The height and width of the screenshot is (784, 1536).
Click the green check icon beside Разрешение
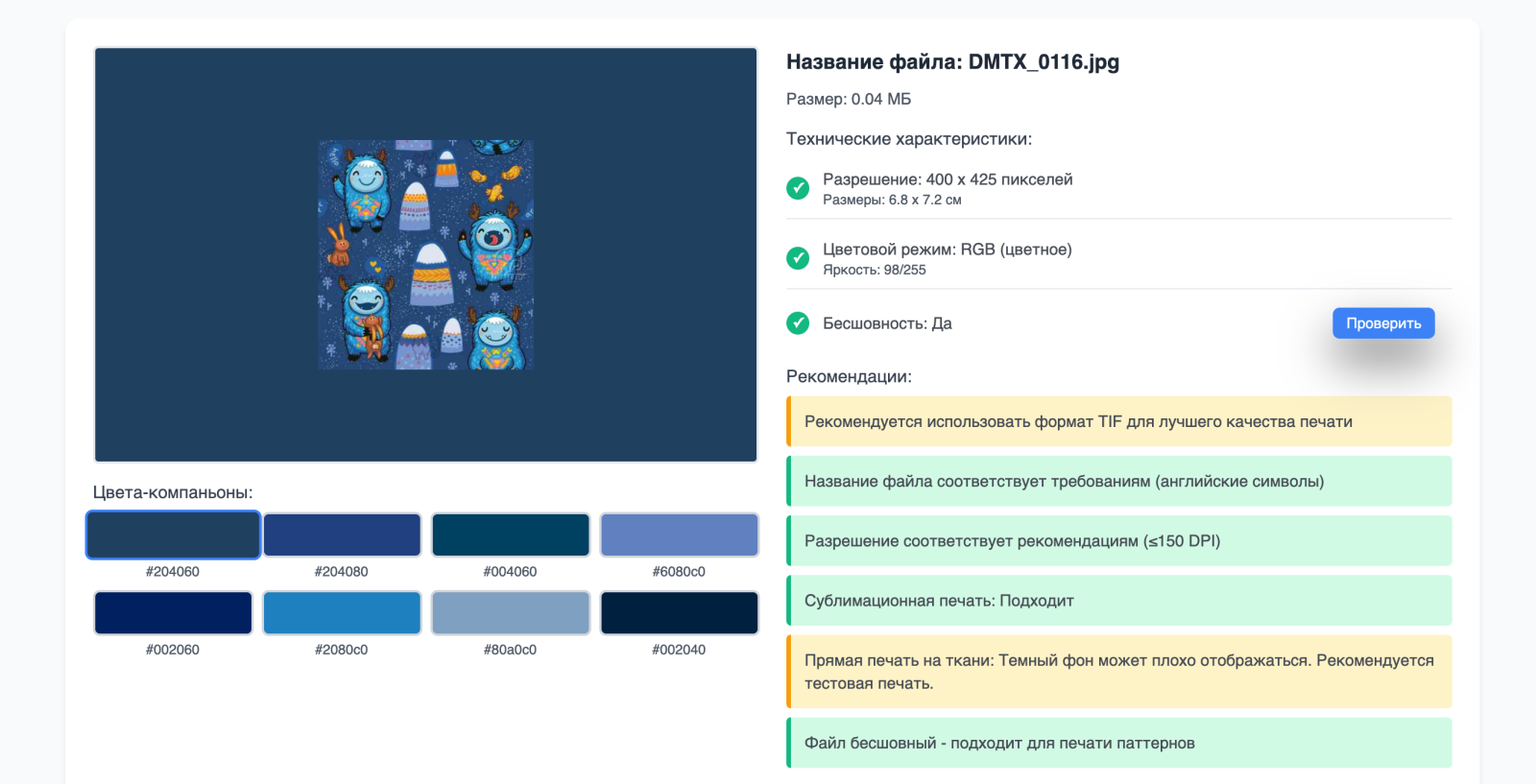click(798, 188)
